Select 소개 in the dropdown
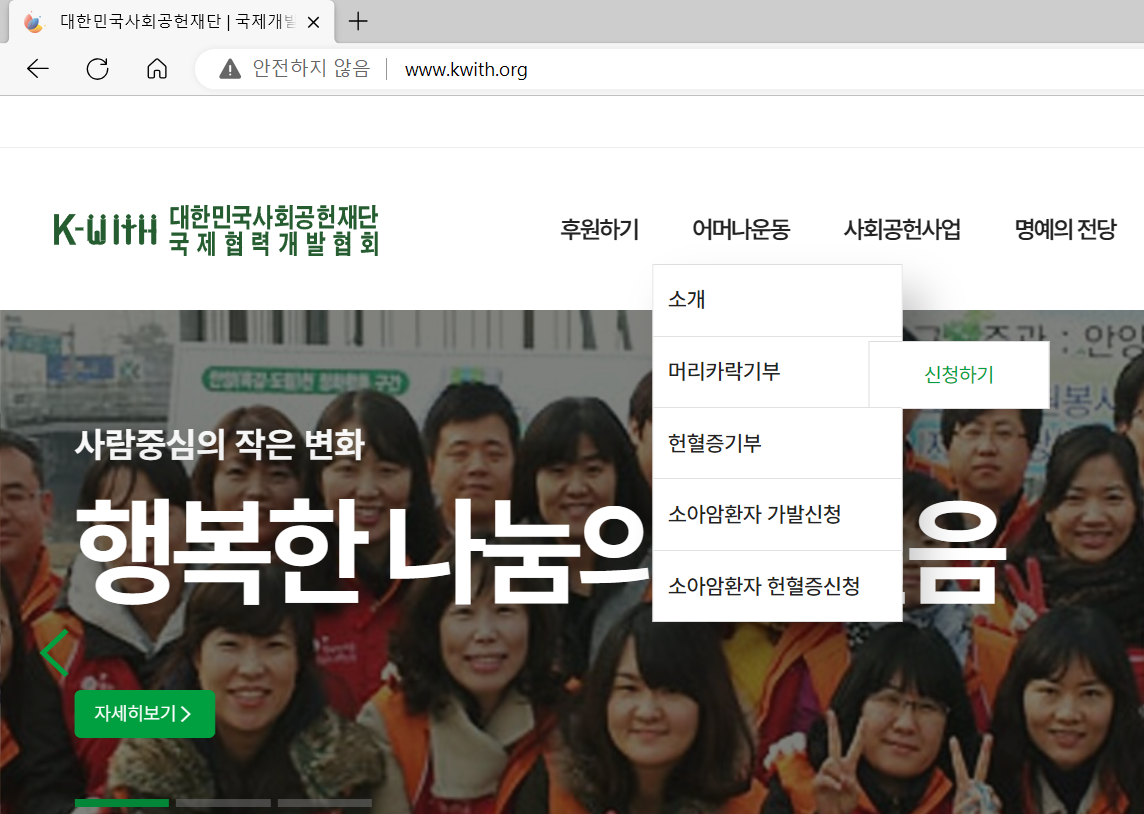Screen dimensions: 1144x814 [777, 300]
